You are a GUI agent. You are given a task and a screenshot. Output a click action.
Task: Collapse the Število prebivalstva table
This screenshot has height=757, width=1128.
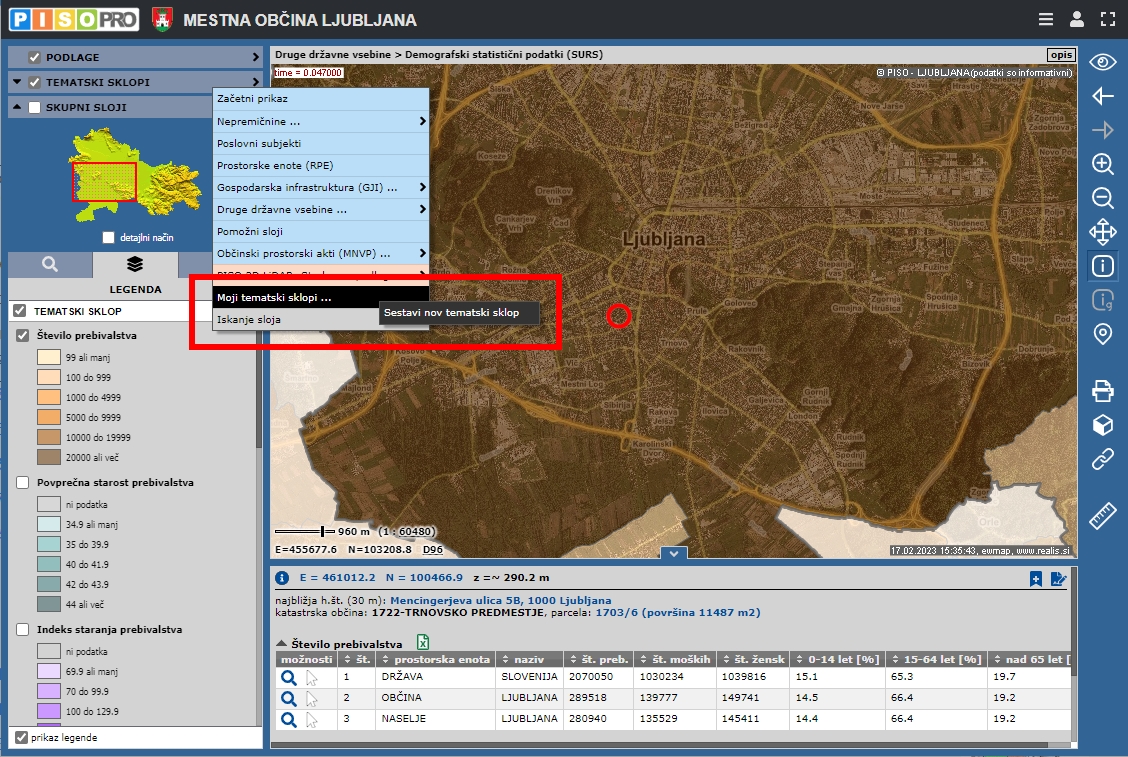pyautogui.click(x=282, y=645)
